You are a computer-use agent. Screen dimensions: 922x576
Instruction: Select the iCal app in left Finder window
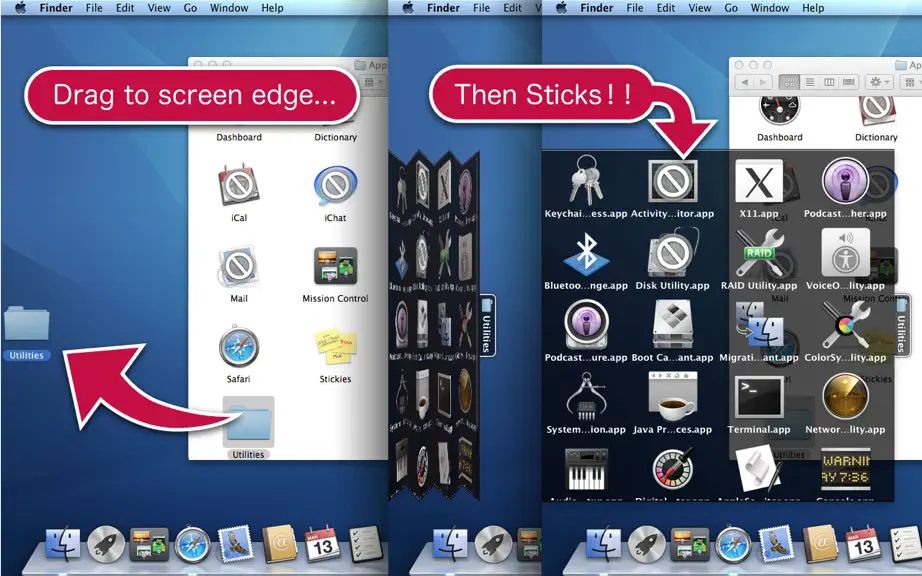pyautogui.click(x=239, y=186)
